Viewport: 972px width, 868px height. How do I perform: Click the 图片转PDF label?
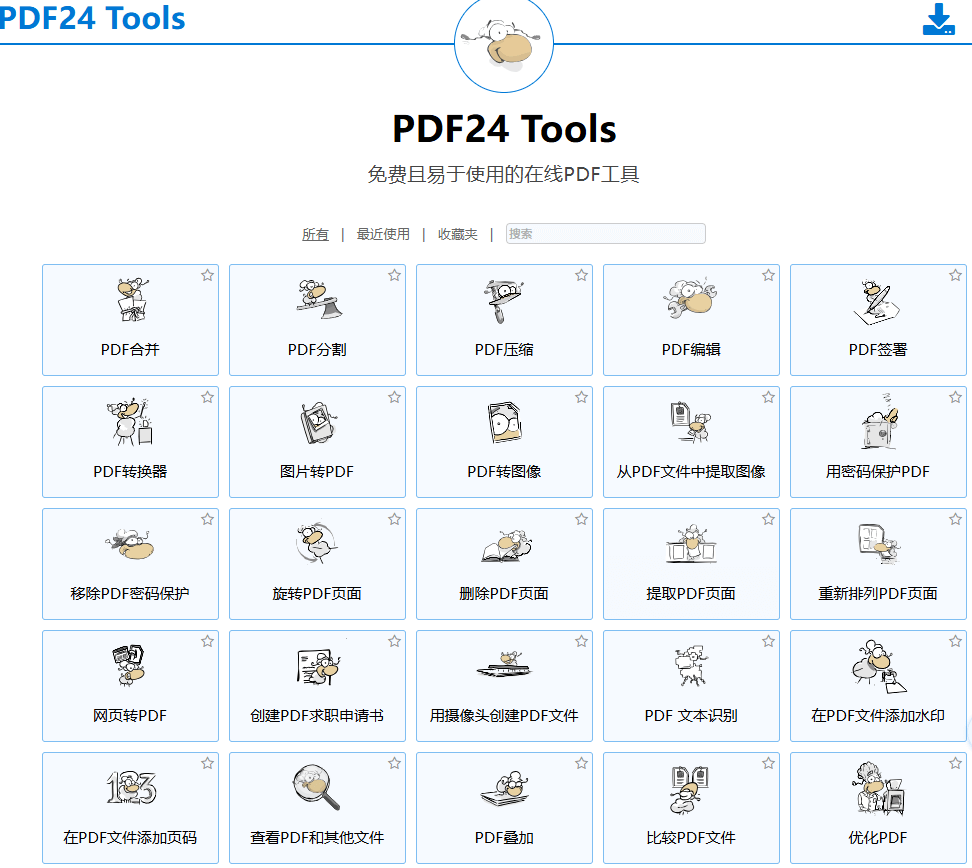pyautogui.click(x=317, y=472)
